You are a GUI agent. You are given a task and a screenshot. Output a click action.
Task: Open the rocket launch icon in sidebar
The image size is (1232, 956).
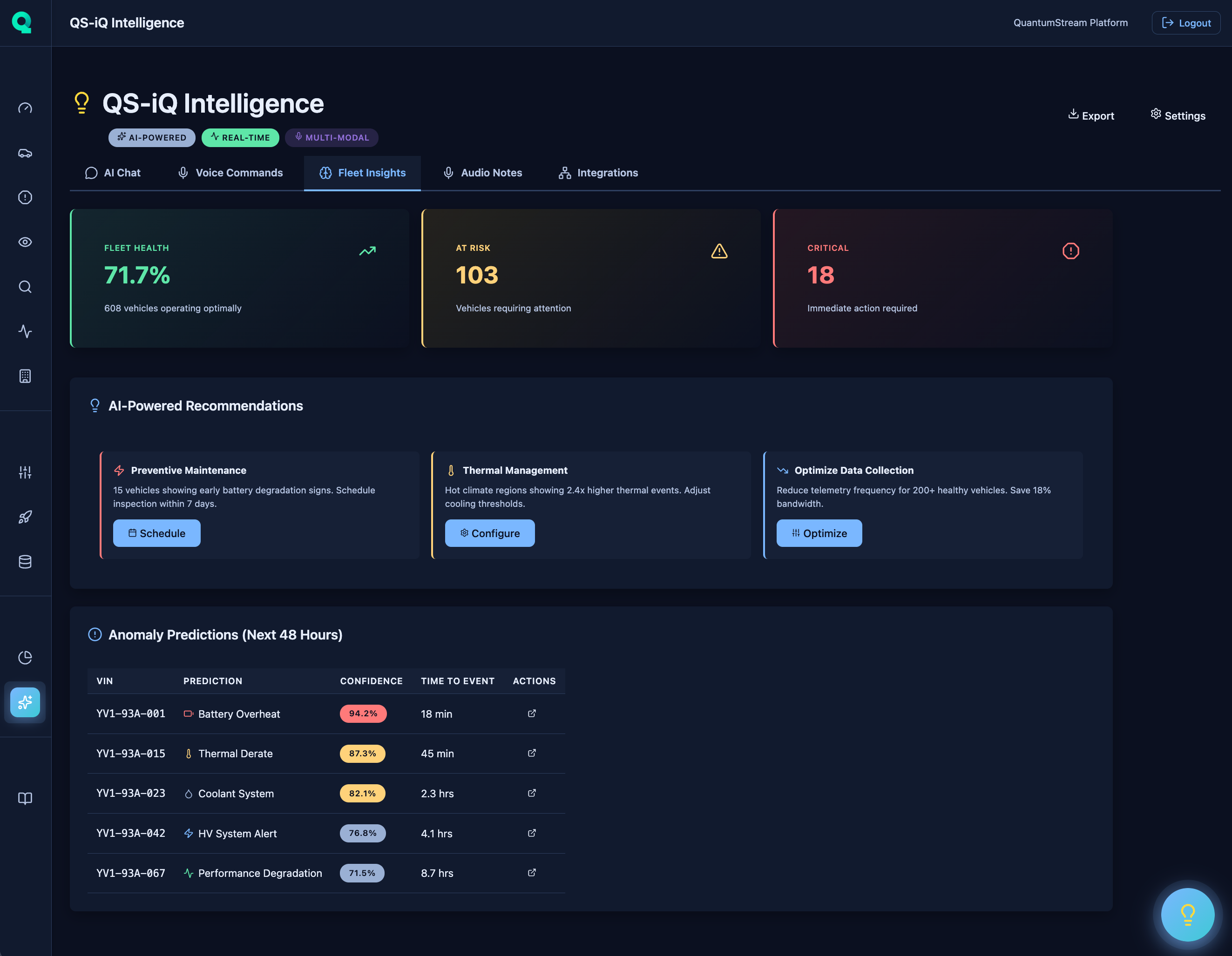pyautogui.click(x=25, y=517)
